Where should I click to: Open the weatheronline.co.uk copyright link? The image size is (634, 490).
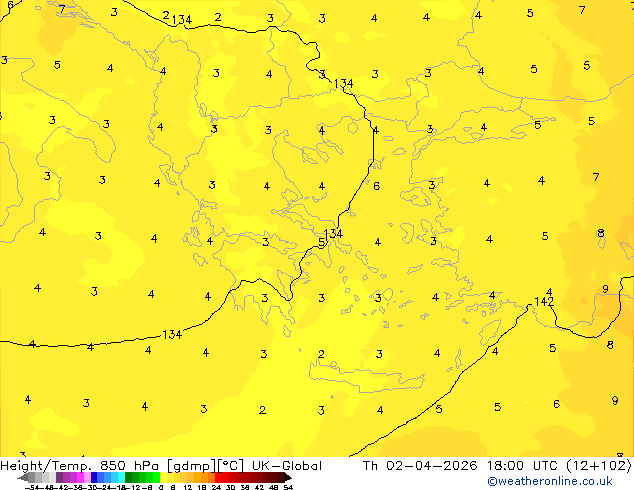[550, 481]
